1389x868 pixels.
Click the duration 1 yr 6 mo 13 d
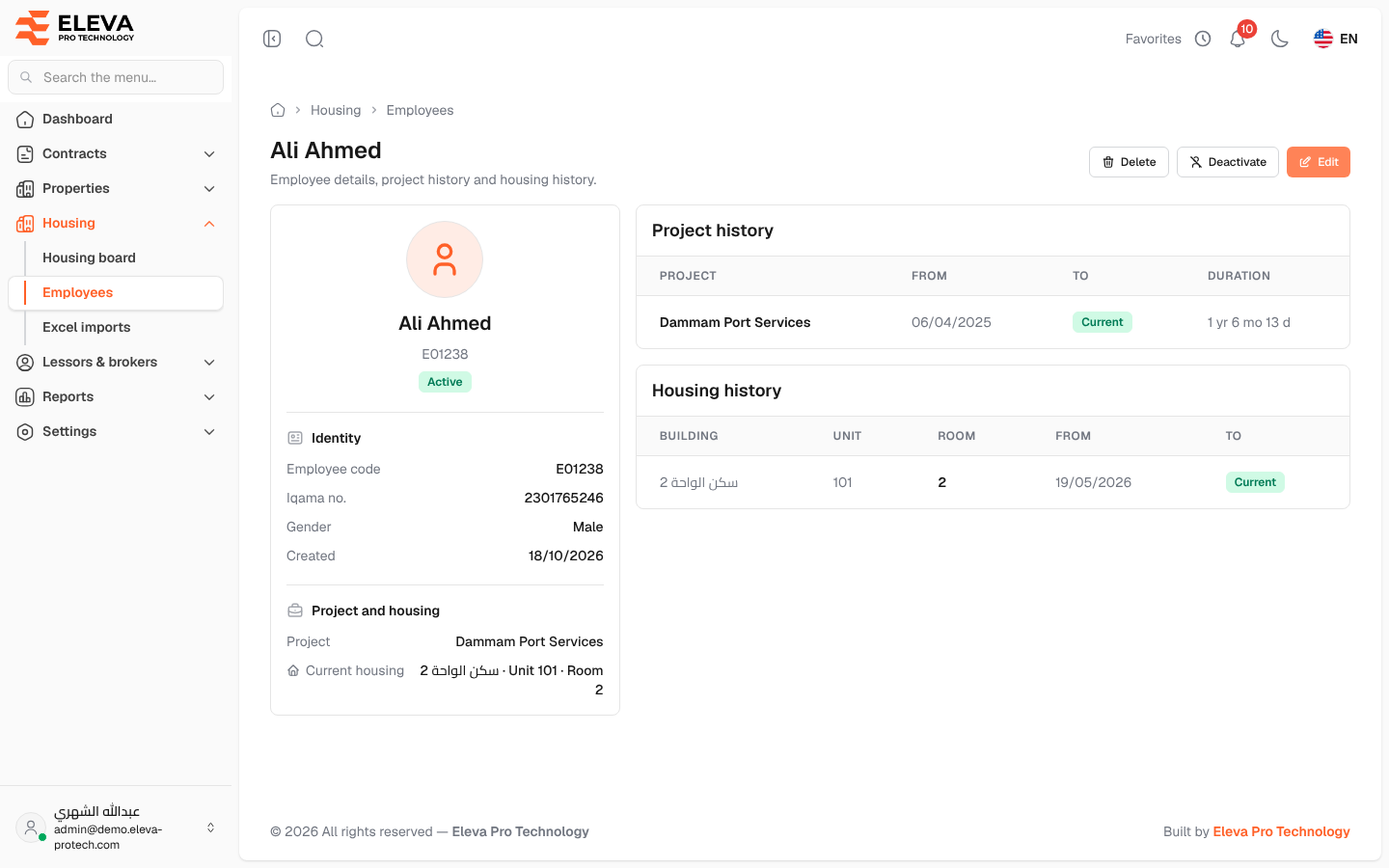coord(1248,322)
